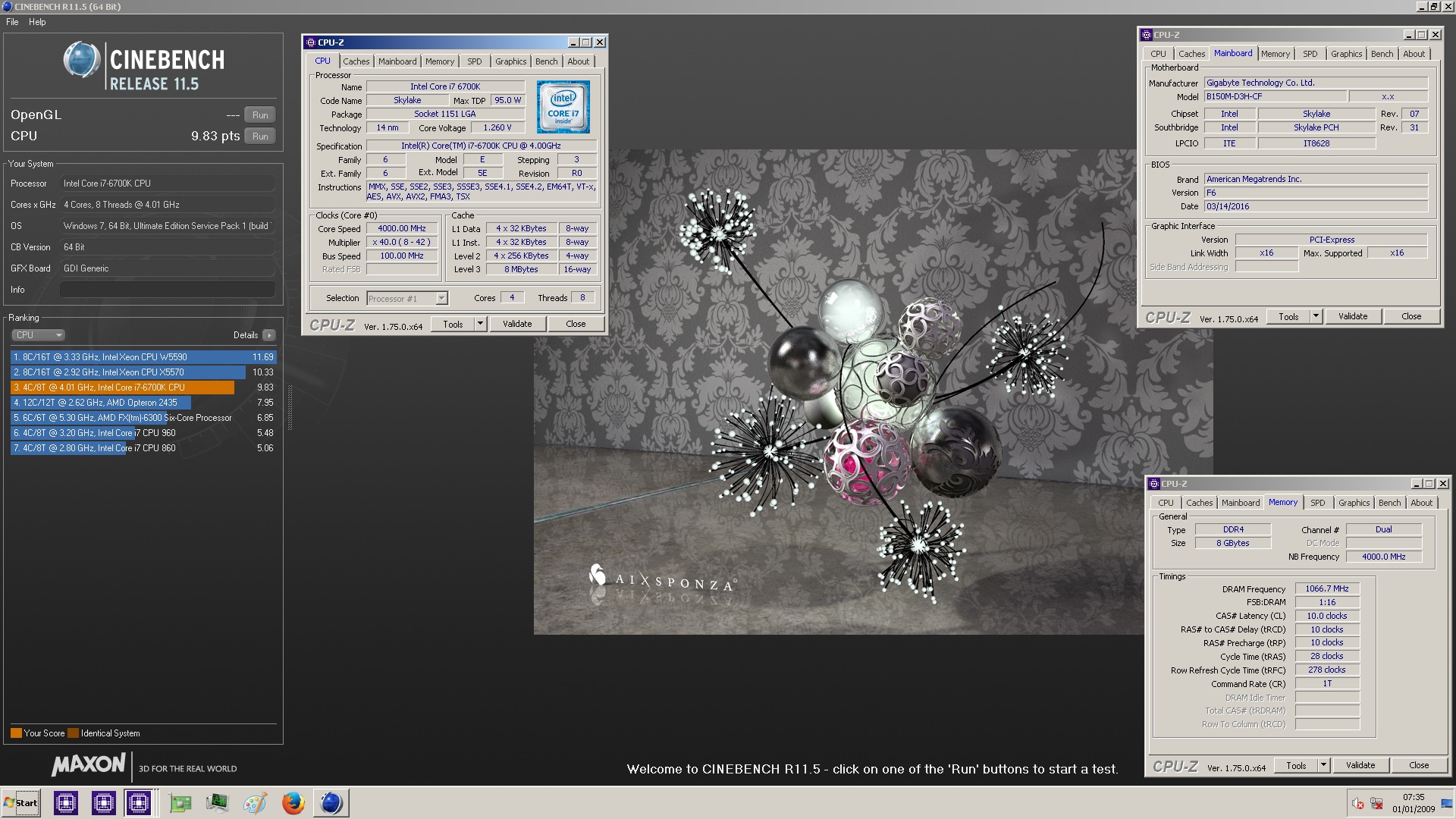Viewport: 1456px width, 819px height.
Task: Click Validate in CPU-Z CPU window
Action: pyautogui.click(x=517, y=324)
